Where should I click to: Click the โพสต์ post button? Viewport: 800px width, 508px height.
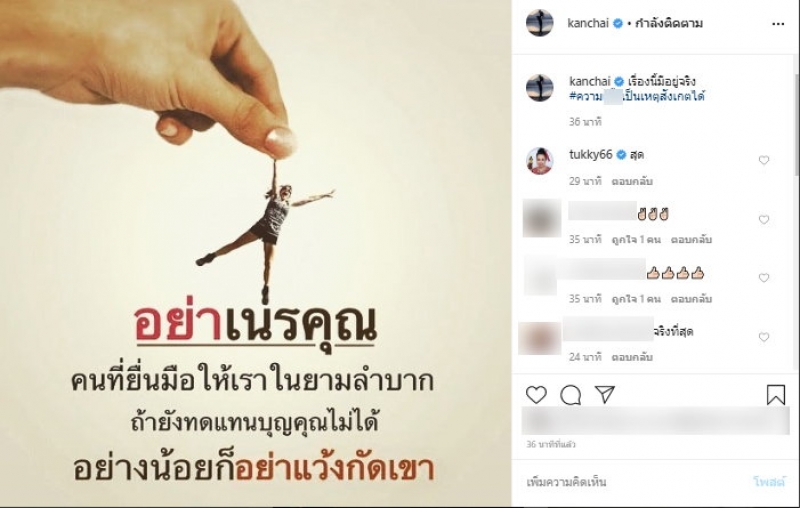point(769,481)
